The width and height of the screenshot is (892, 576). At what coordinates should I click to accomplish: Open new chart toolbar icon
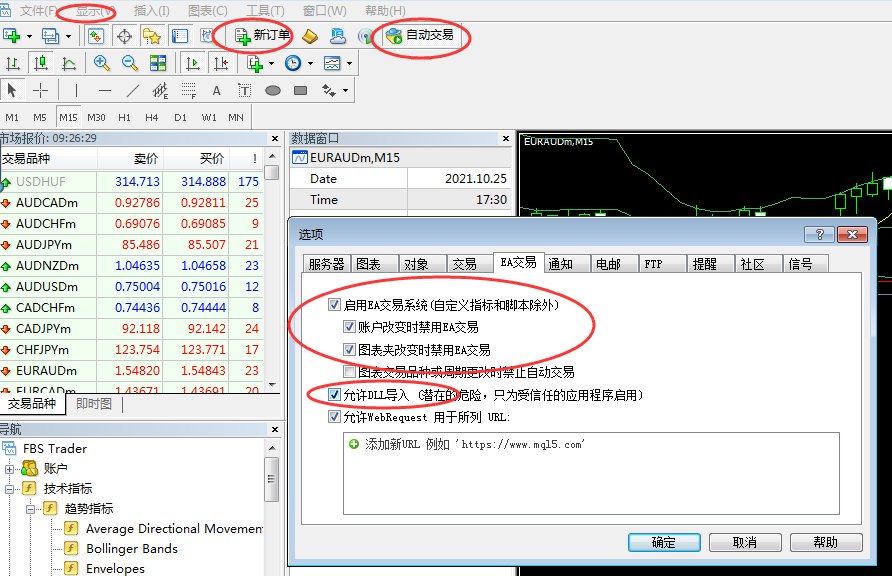pyautogui.click(x=11, y=36)
